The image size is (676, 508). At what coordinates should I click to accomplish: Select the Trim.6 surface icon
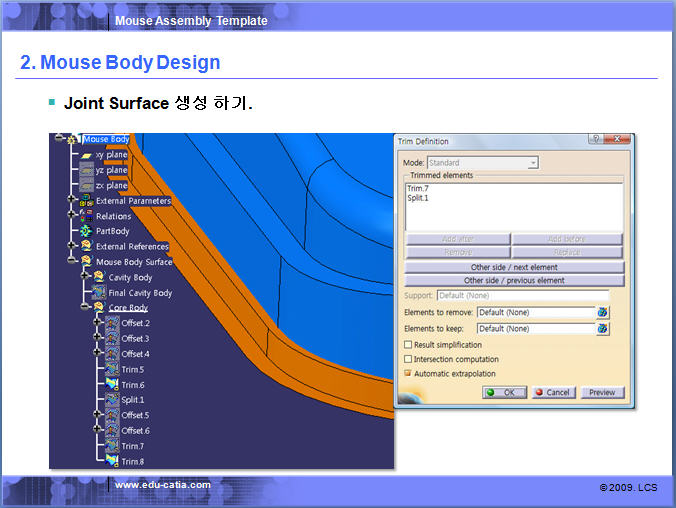(x=110, y=384)
